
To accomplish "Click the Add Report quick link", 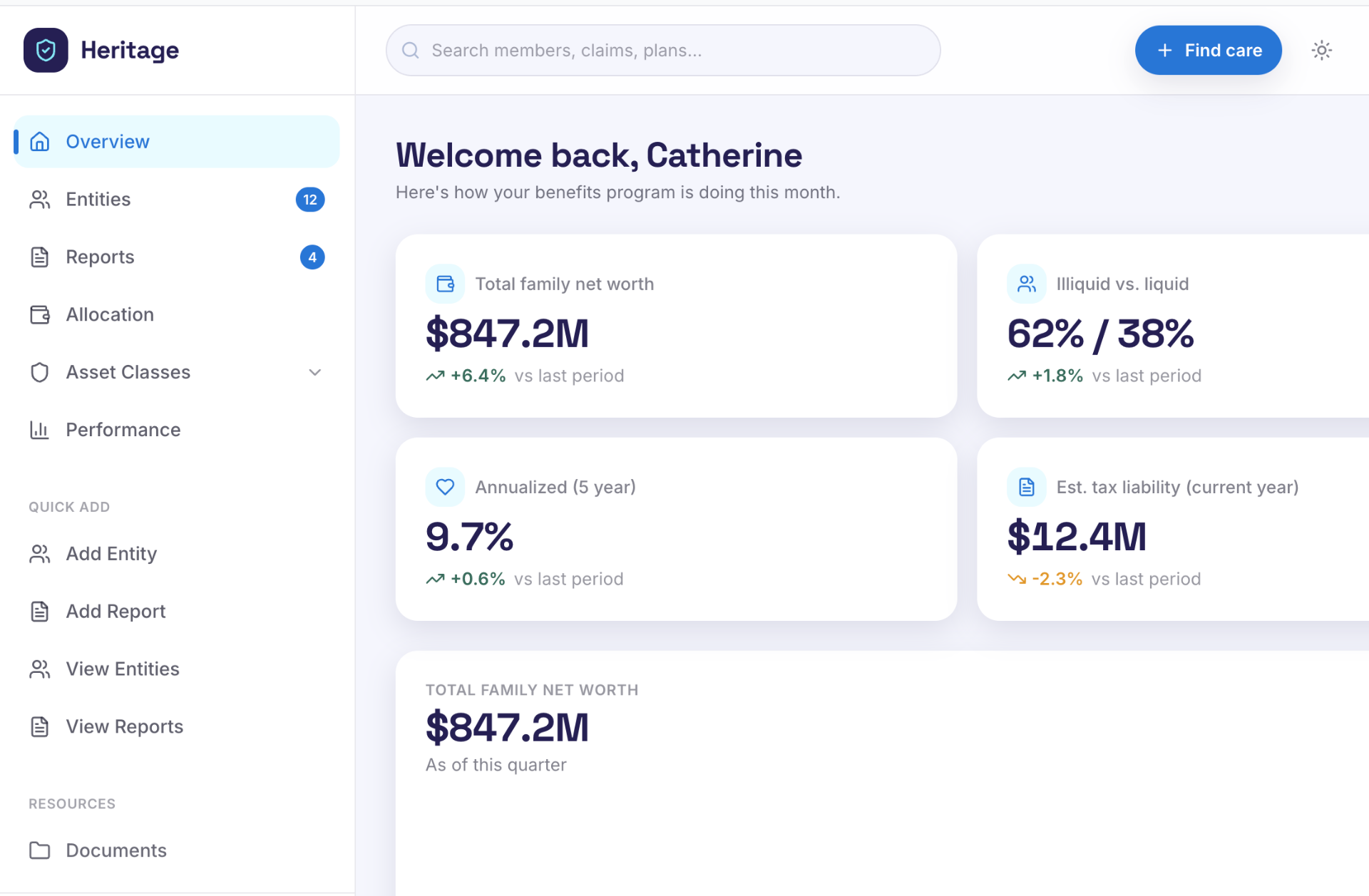I will pos(177,612).
